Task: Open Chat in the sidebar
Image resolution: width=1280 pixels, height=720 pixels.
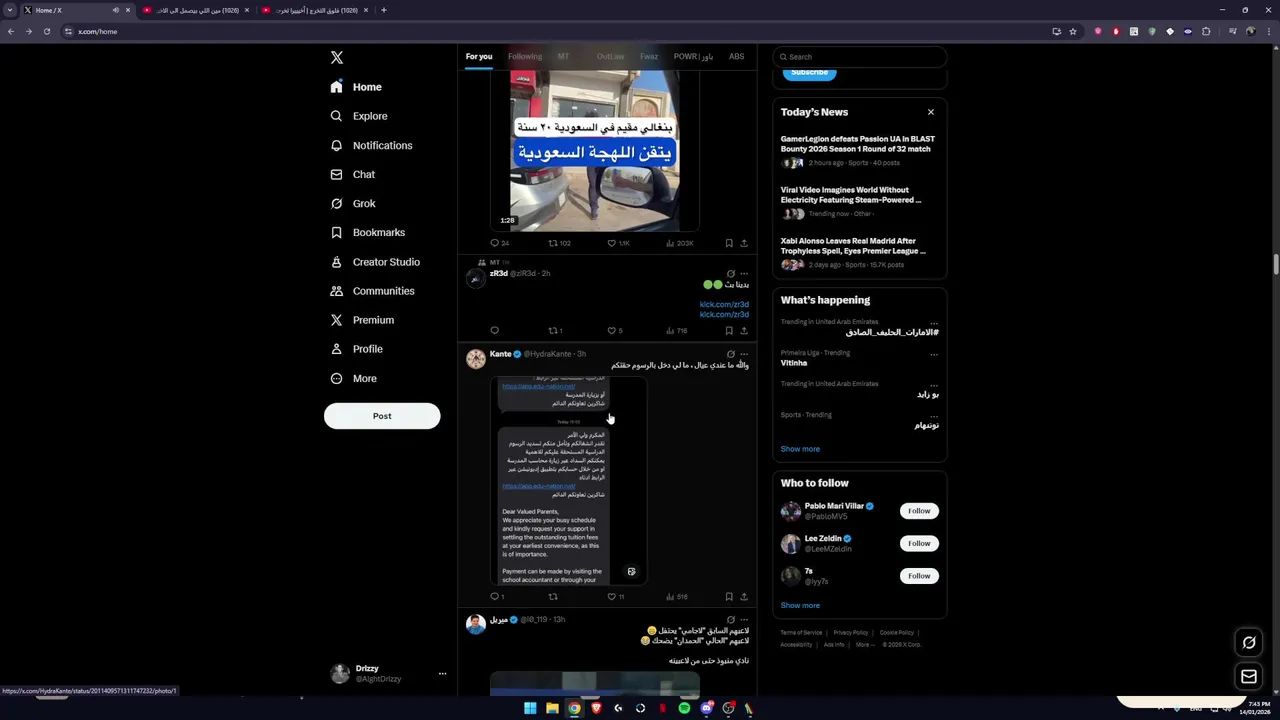Action: [x=353, y=174]
